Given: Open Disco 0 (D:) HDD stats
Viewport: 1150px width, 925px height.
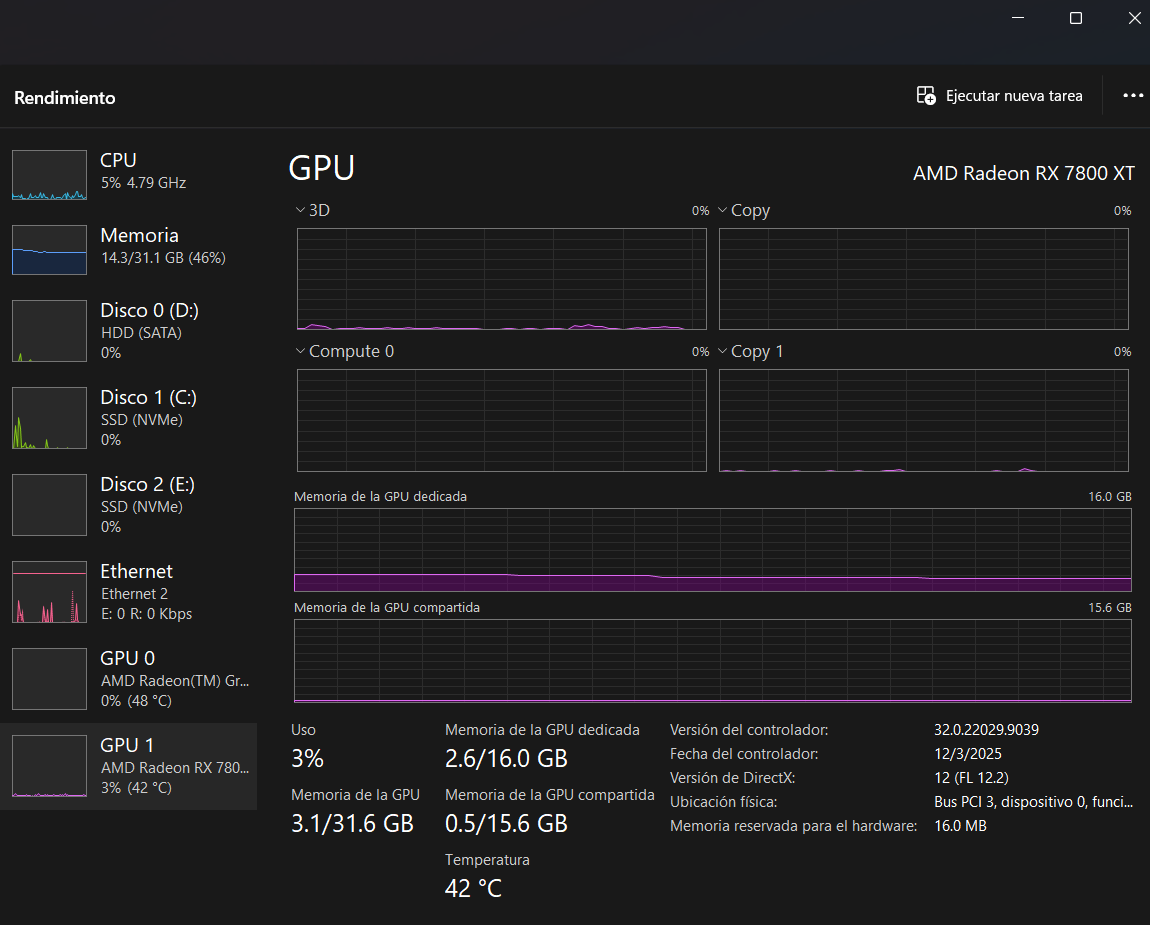Looking at the screenshot, I should (141, 331).
